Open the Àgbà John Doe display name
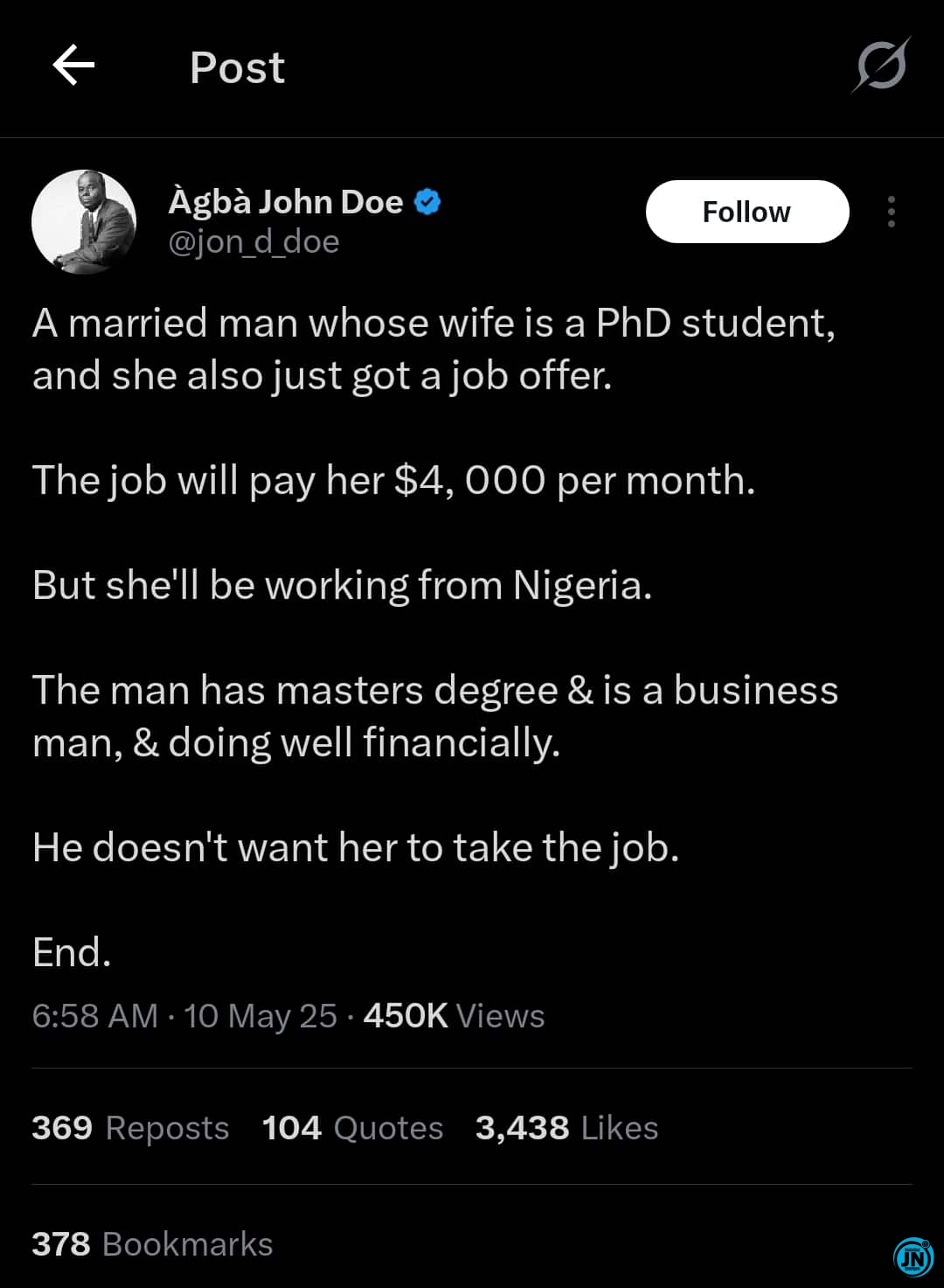The height and width of the screenshot is (1288, 944). tap(286, 202)
